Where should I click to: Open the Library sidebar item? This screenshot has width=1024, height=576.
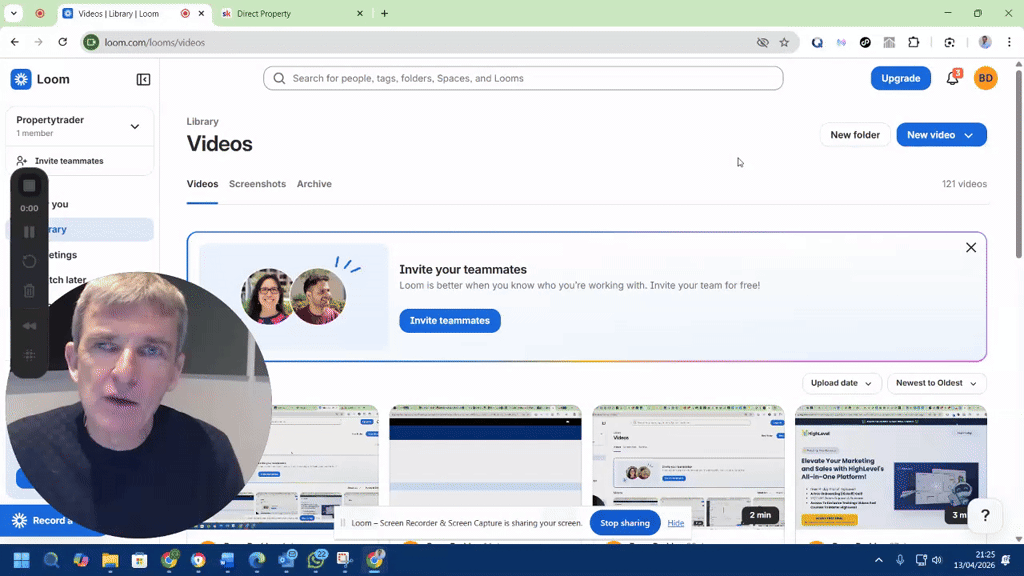pos(80,229)
